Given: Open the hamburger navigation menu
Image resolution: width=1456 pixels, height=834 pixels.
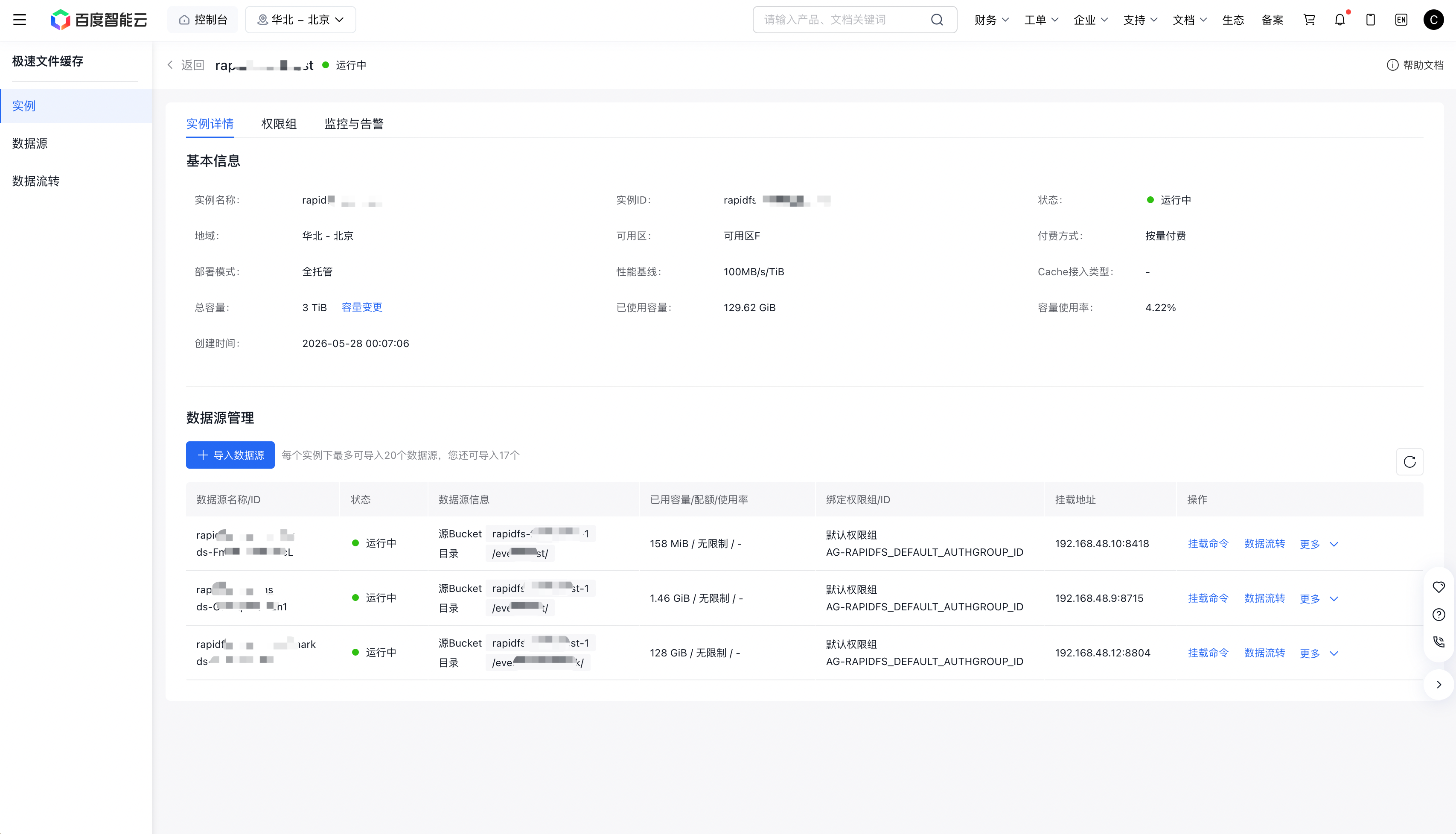Looking at the screenshot, I should tap(20, 20).
